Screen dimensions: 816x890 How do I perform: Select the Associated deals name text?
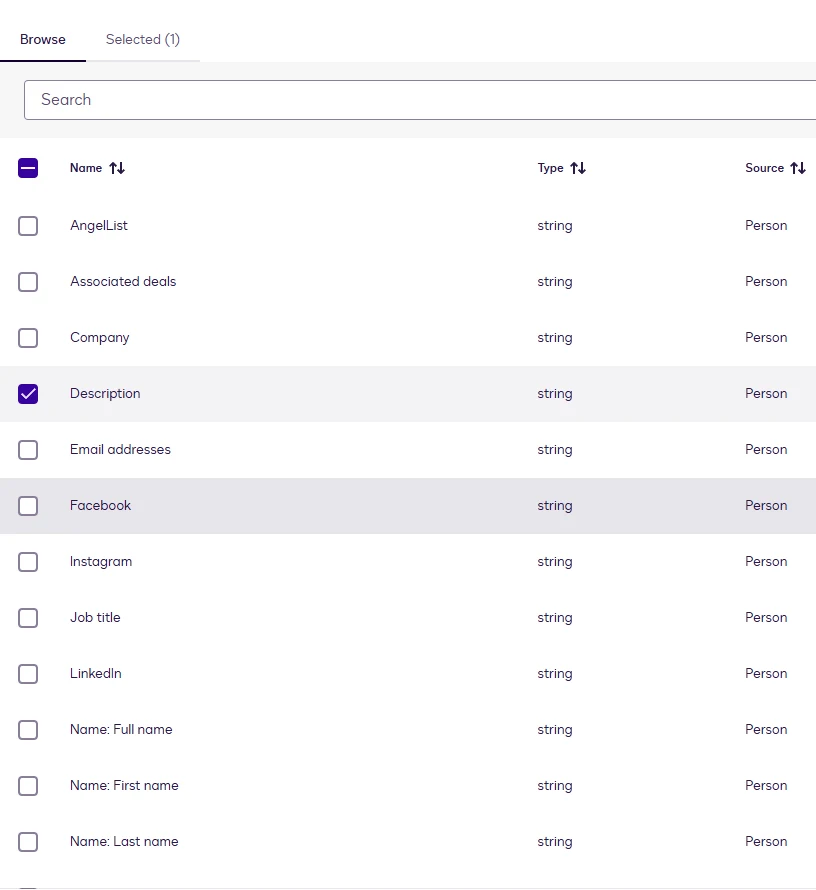click(123, 282)
